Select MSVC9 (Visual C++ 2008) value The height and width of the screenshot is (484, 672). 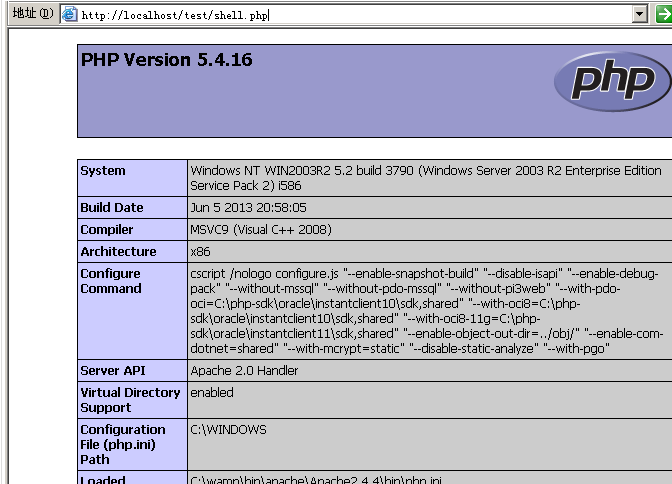(x=261, y=230)
